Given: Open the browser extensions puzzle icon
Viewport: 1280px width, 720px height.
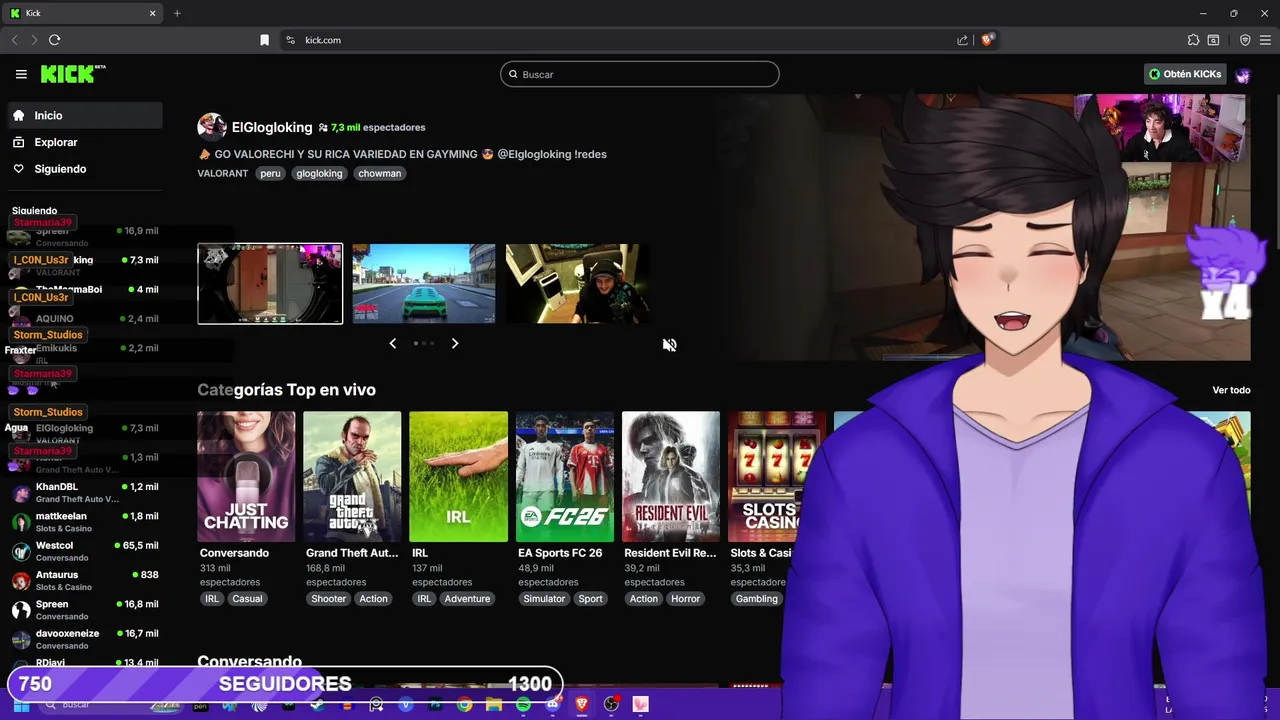Looking at the screenshot, I should pyautogui.click(x=1193, y=40).
